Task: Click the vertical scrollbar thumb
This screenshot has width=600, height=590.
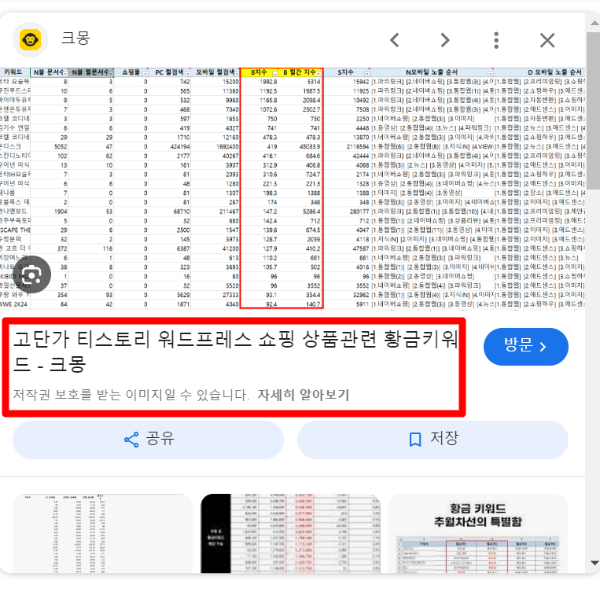Action: tap(594, 111)
